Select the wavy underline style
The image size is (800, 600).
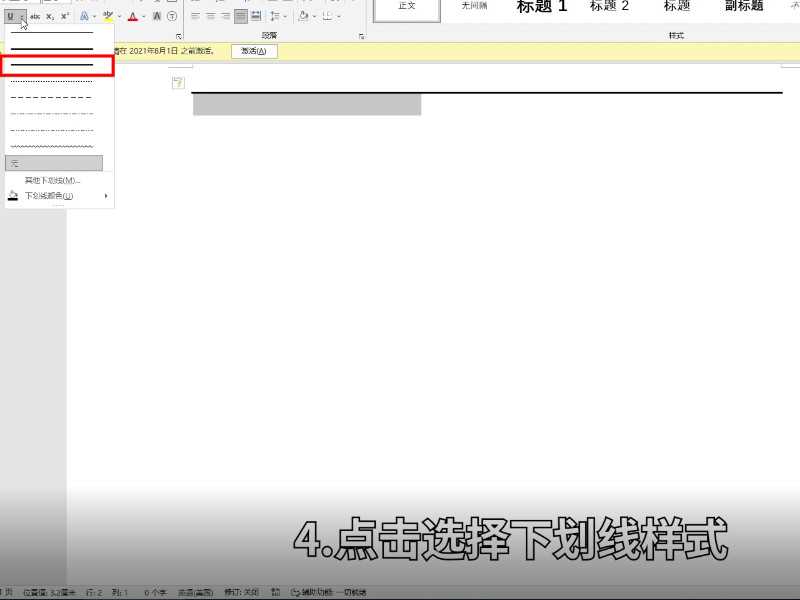pos(55,147)
